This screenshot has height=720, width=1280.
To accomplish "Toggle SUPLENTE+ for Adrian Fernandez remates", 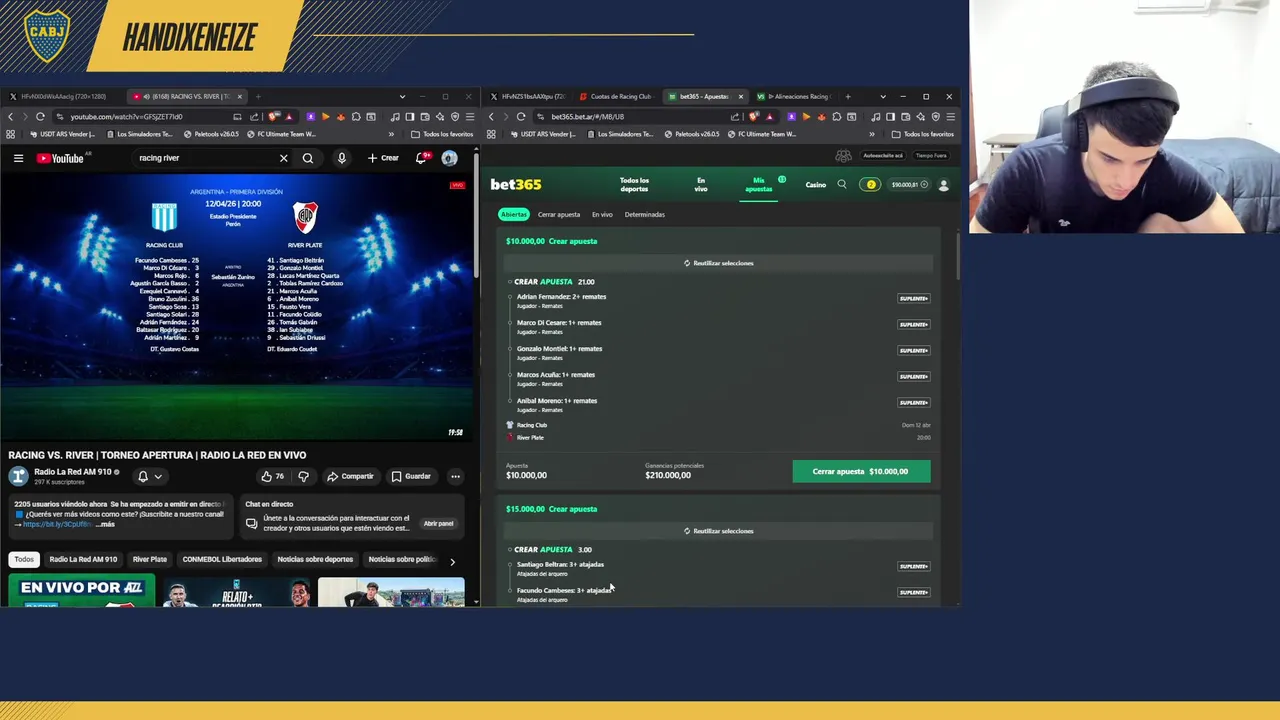I will click(x=914, y=298).
